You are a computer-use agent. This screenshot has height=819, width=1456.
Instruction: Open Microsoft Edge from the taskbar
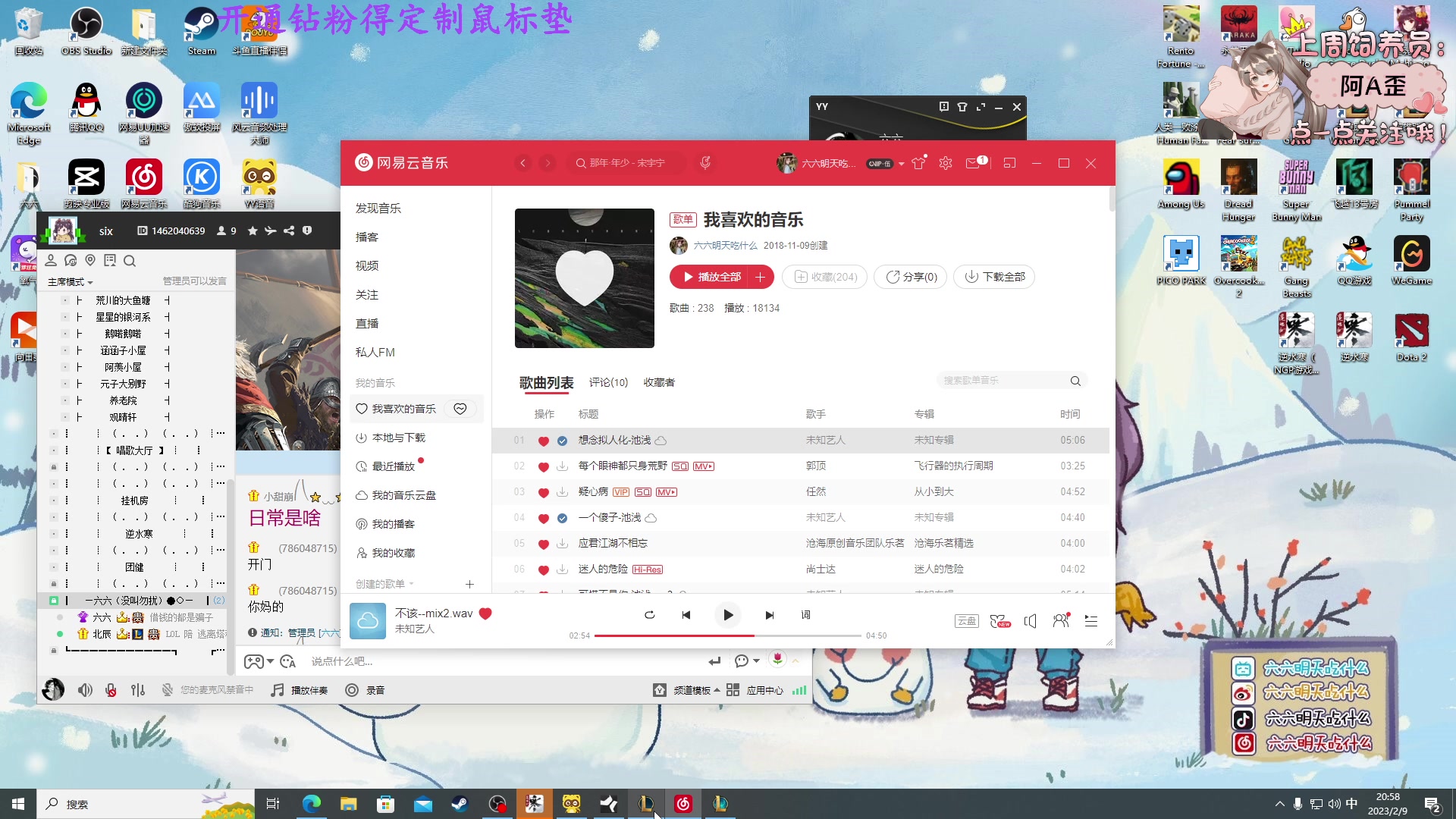tap(312, 804)
